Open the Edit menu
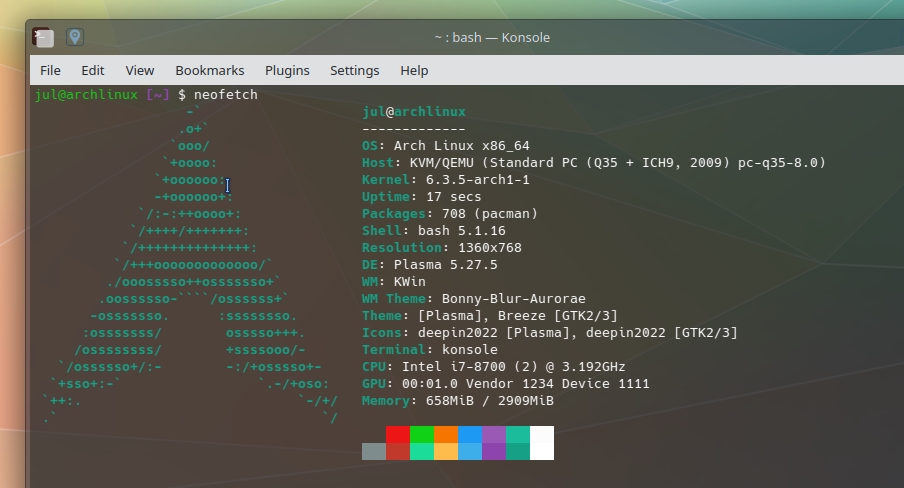This screenshot has width=904, height=488. point(93,70)
